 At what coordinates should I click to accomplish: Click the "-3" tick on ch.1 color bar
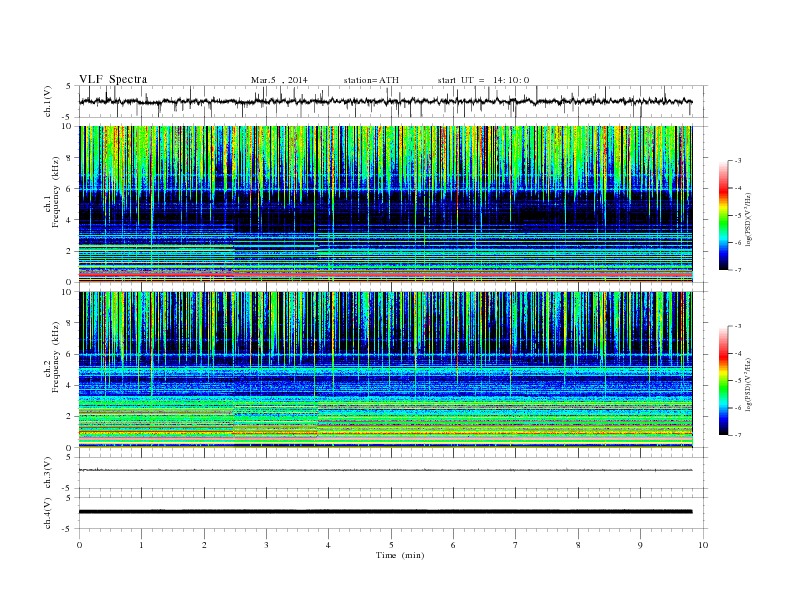pyautogui.click(x=738, y=161)
